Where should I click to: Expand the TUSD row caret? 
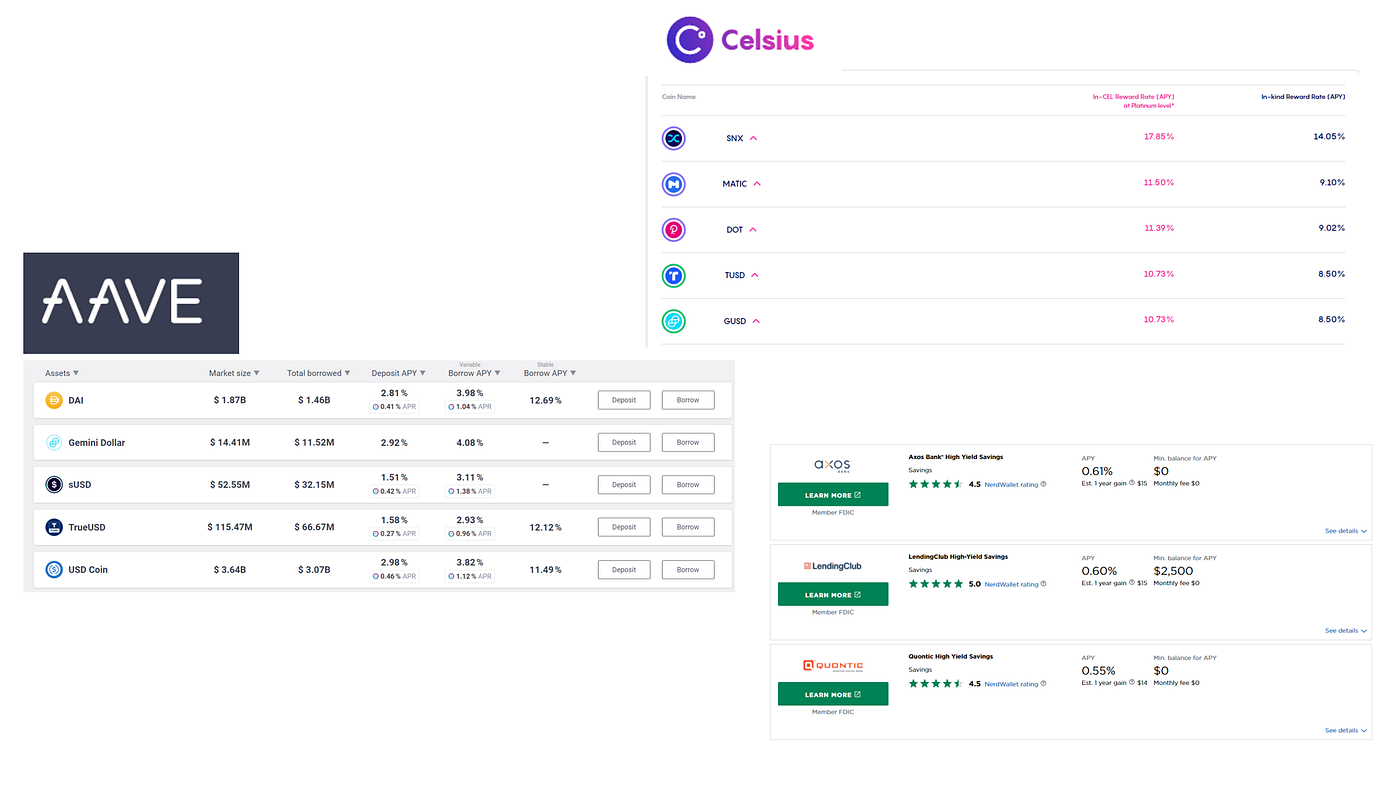click(x=755, y=275)
